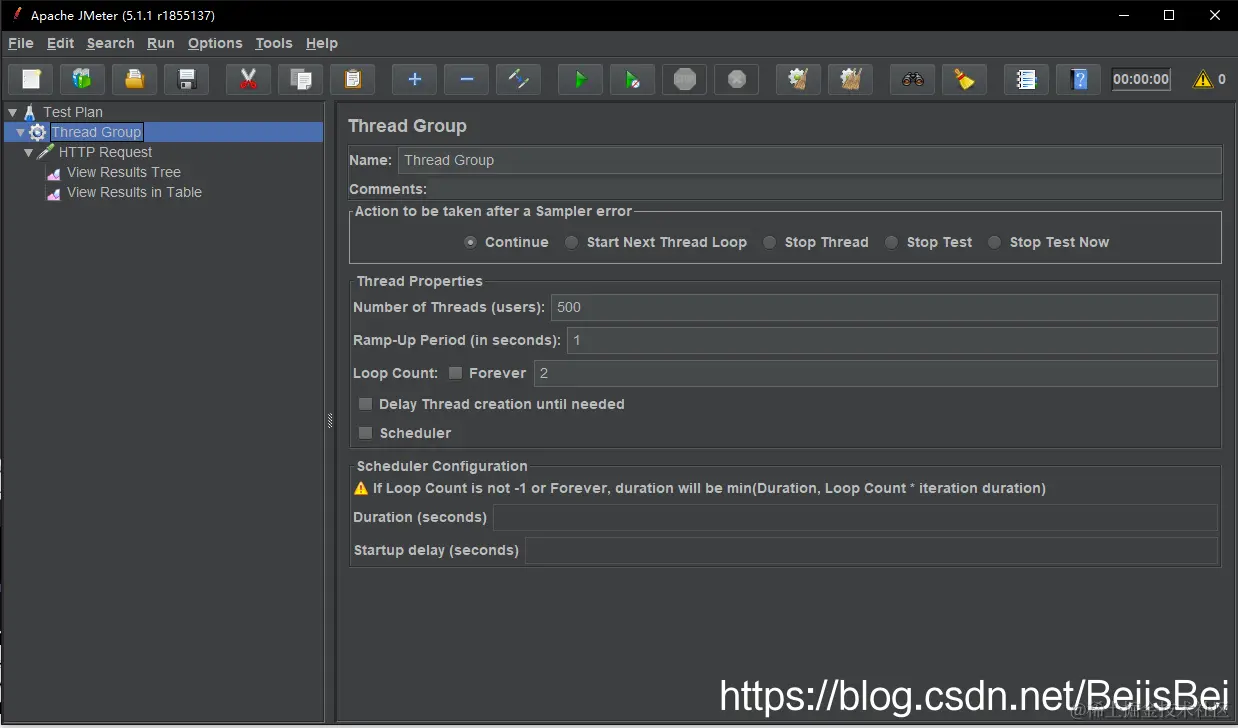The width and height of the screenshot is (1238, 728).
Task: Click the New test plan icon
Action: coord(31,79)
